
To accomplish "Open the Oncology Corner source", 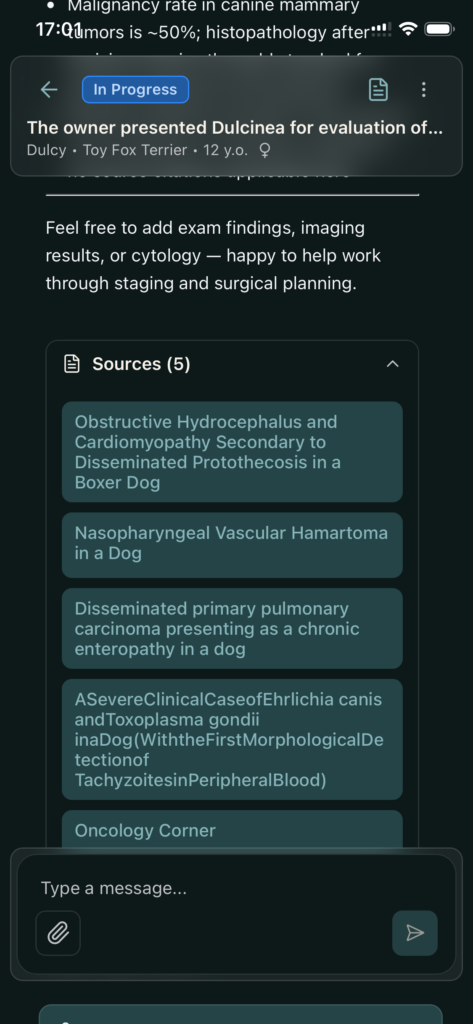I will [232, 829].
